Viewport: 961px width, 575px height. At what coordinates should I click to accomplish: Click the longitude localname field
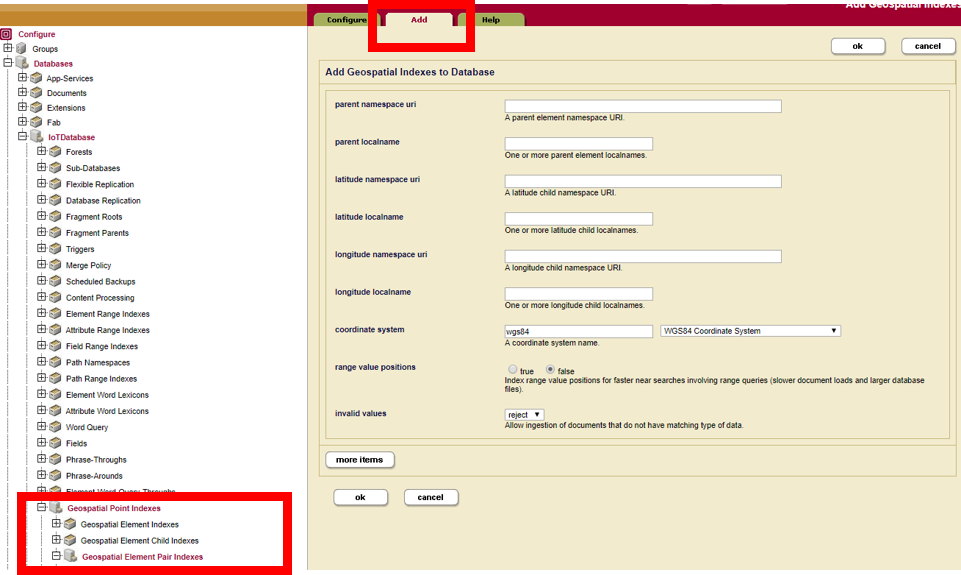pos(579,293)
